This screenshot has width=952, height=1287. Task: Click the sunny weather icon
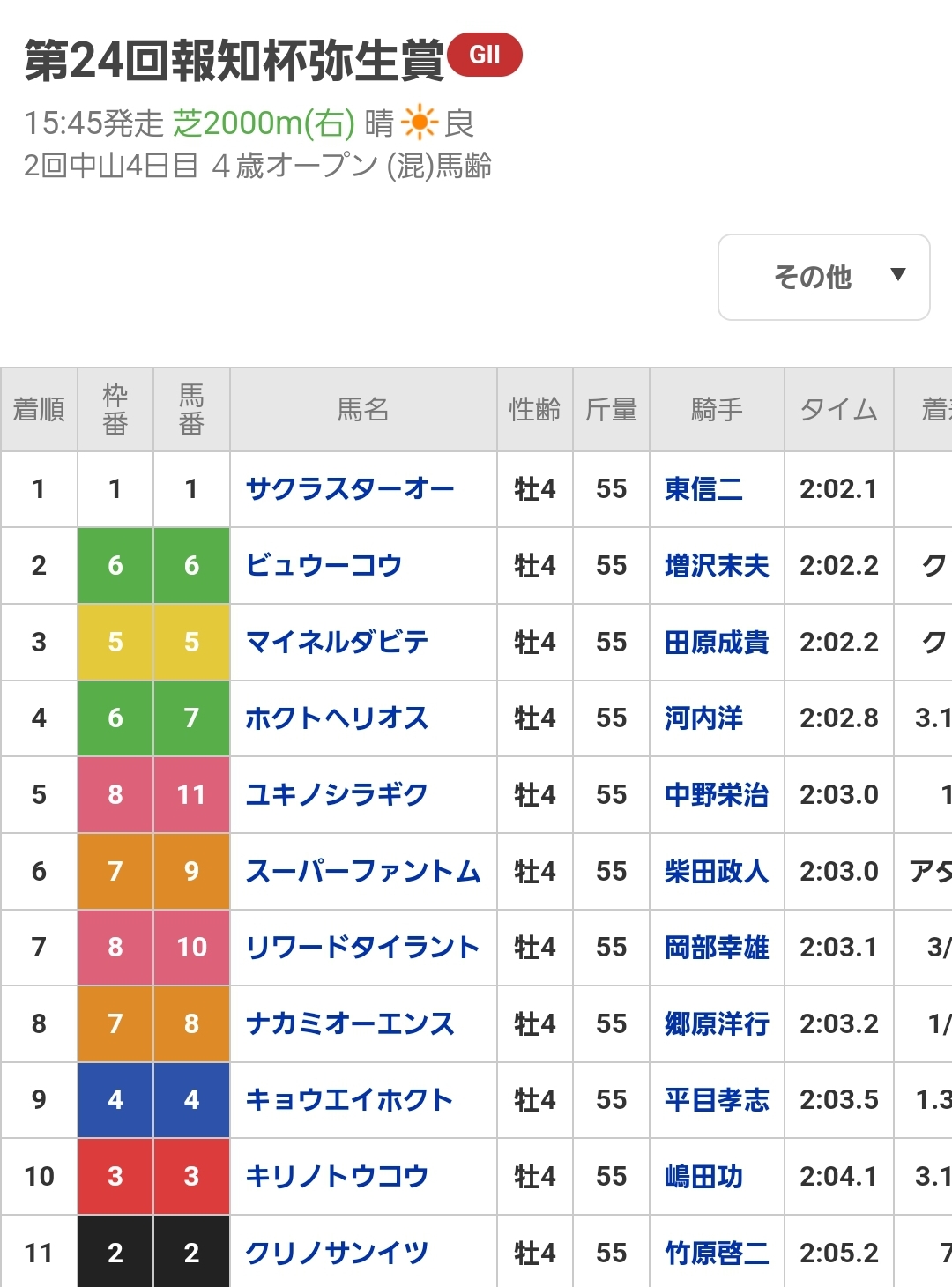(x=419, y=123)
